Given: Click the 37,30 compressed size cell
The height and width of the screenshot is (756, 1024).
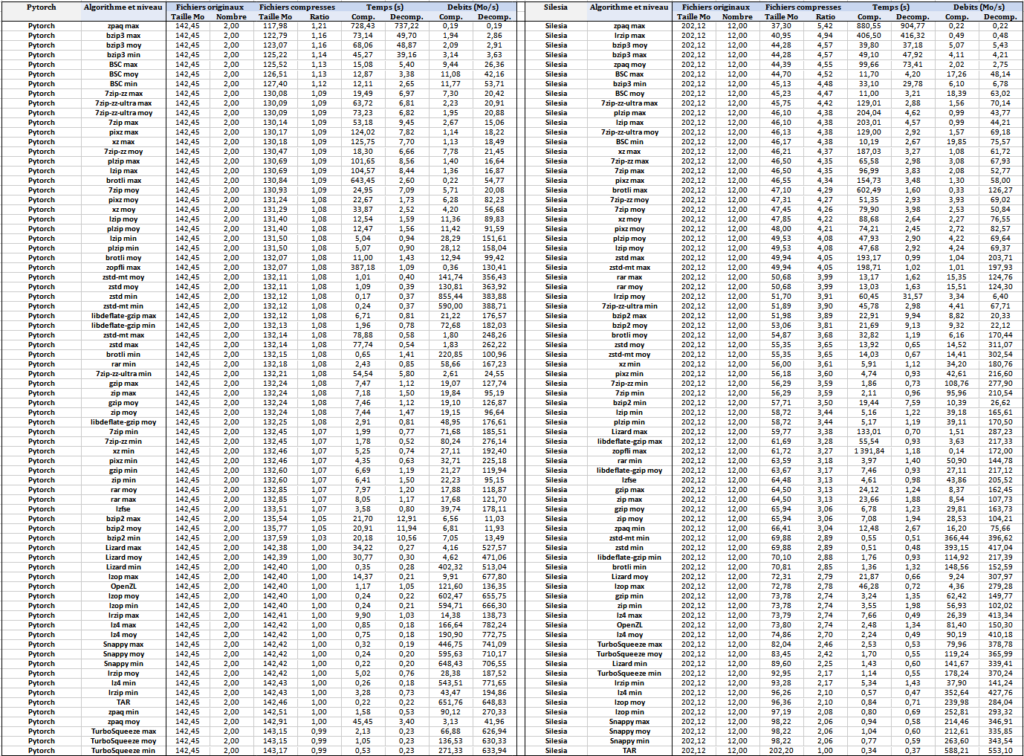Looking at the screenshot, I should (781, 26).
